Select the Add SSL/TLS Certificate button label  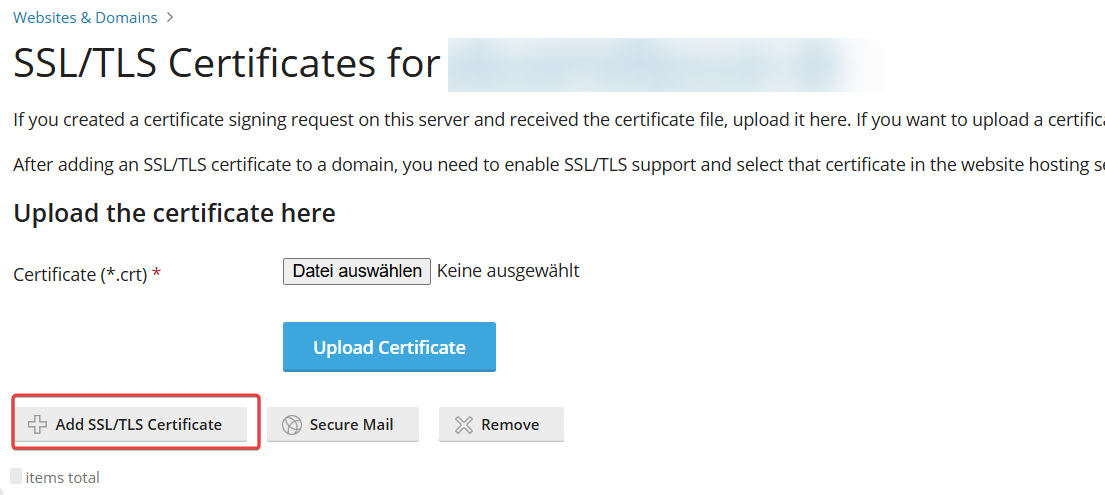pos(139,424)
